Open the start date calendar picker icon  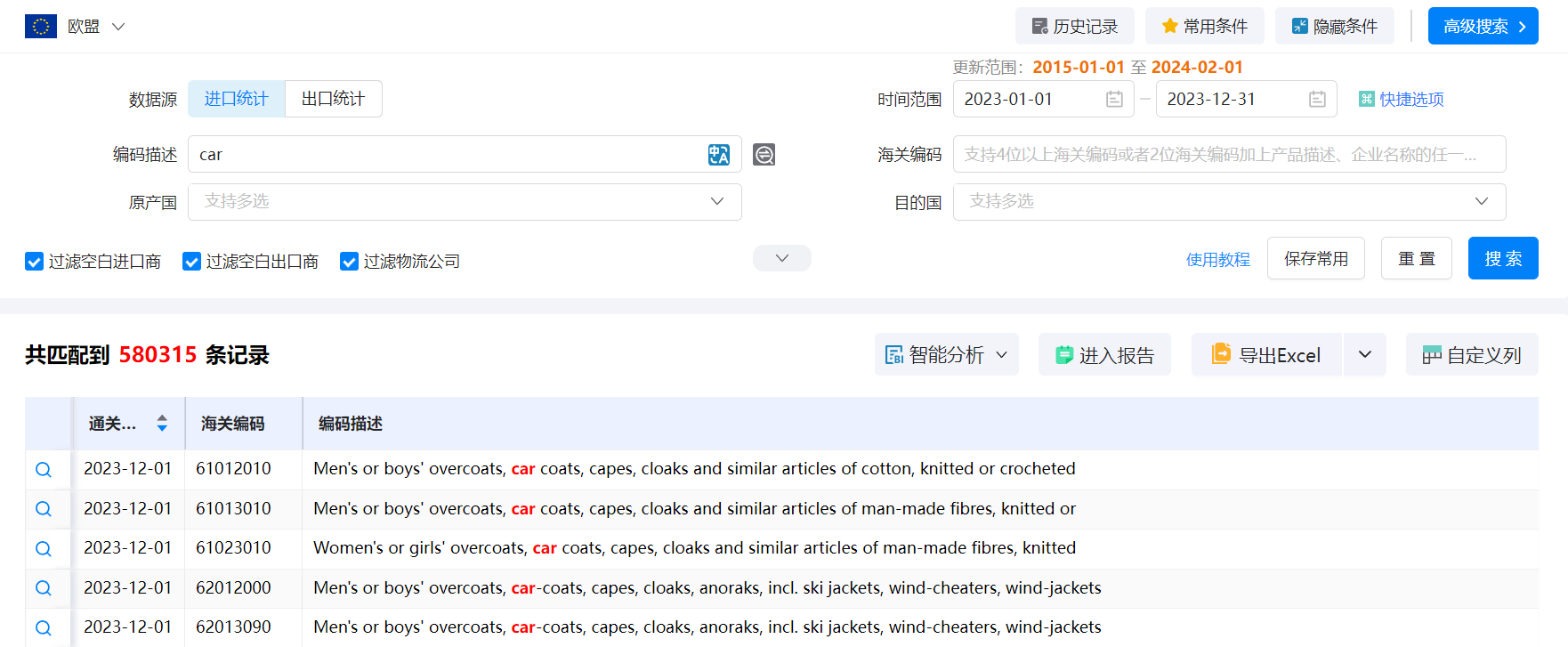click(x=1113, y=100)
